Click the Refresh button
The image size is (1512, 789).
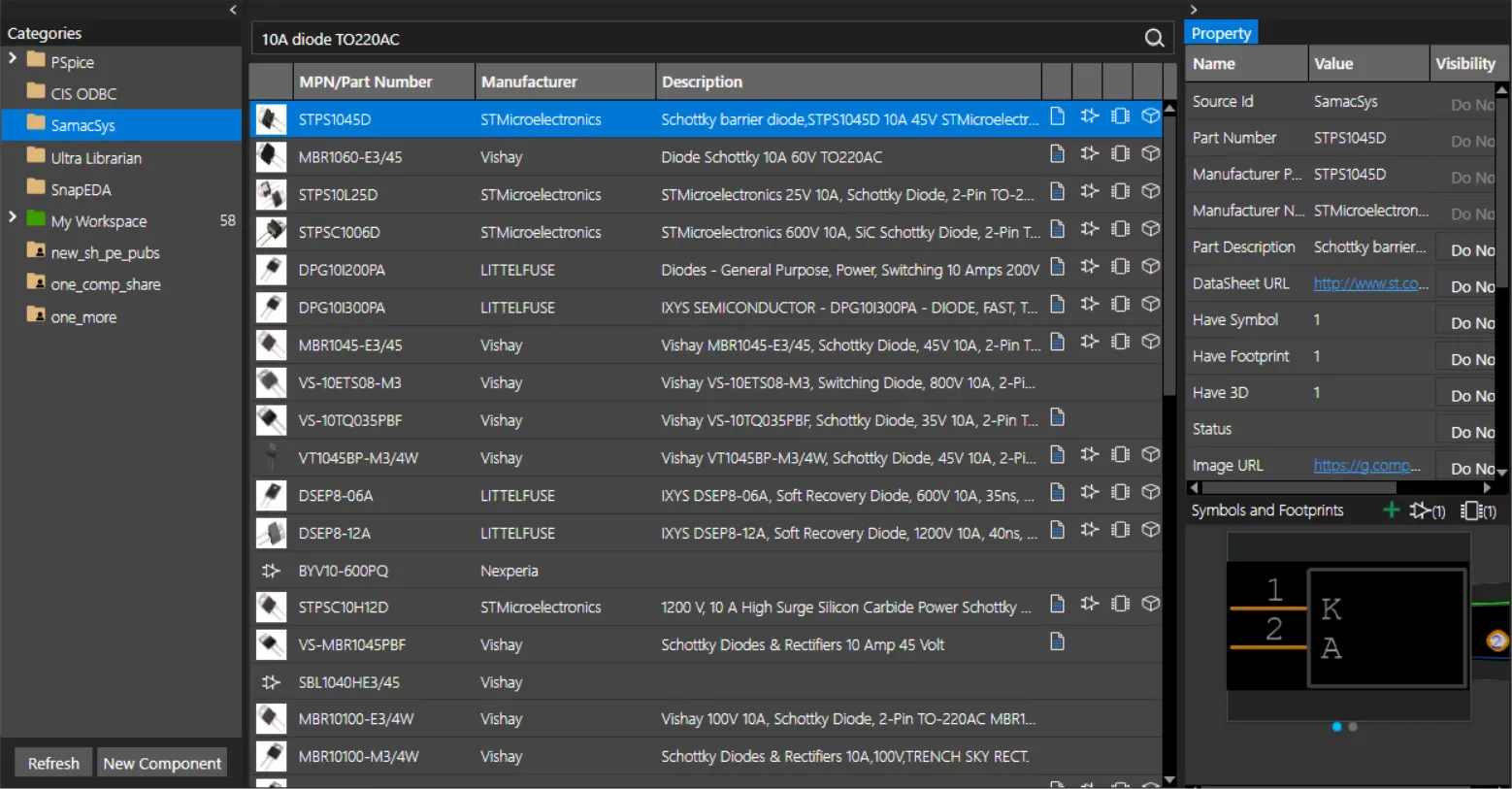point(53,763)
